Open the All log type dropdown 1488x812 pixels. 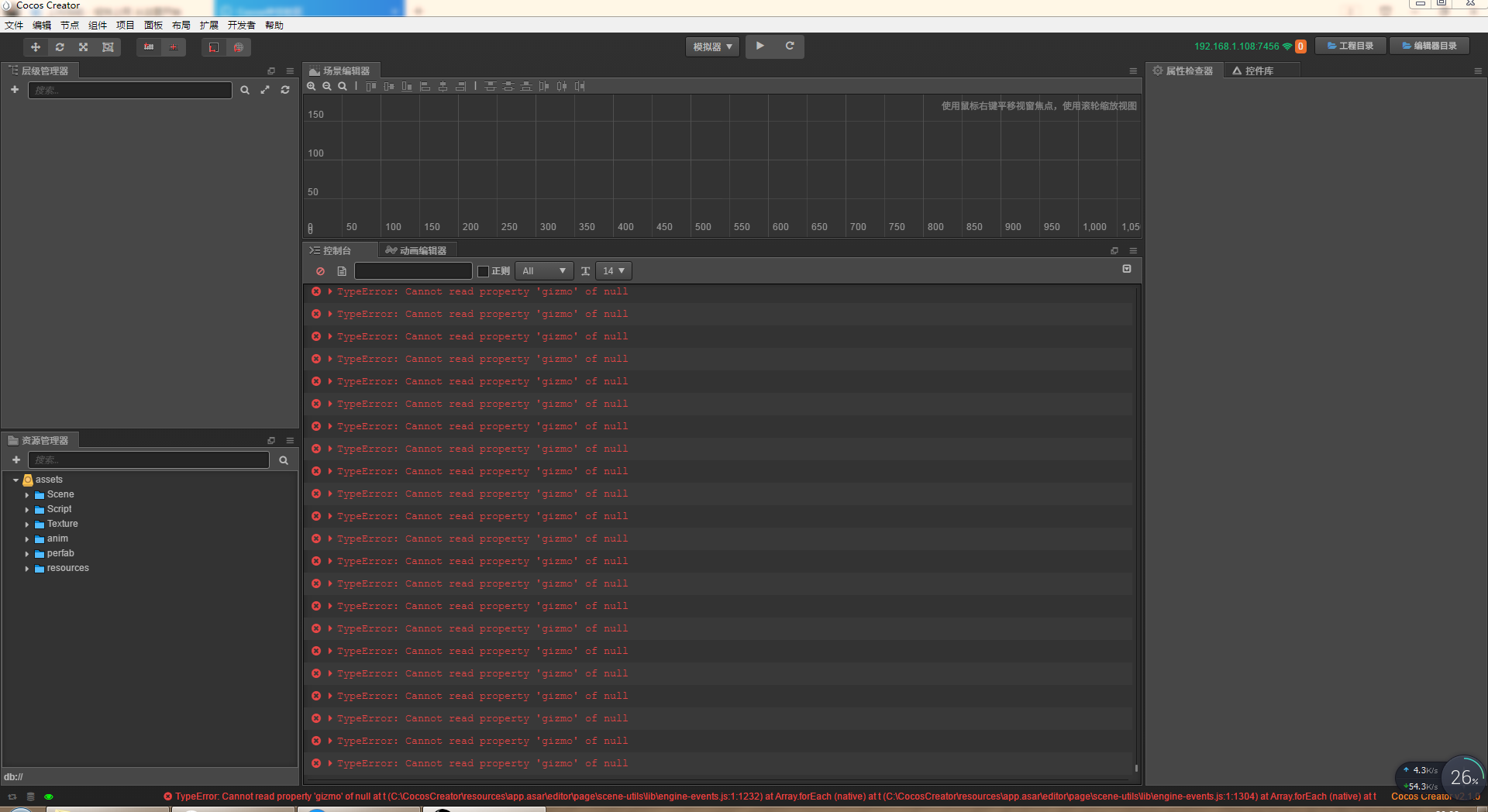tap(544, 271)
